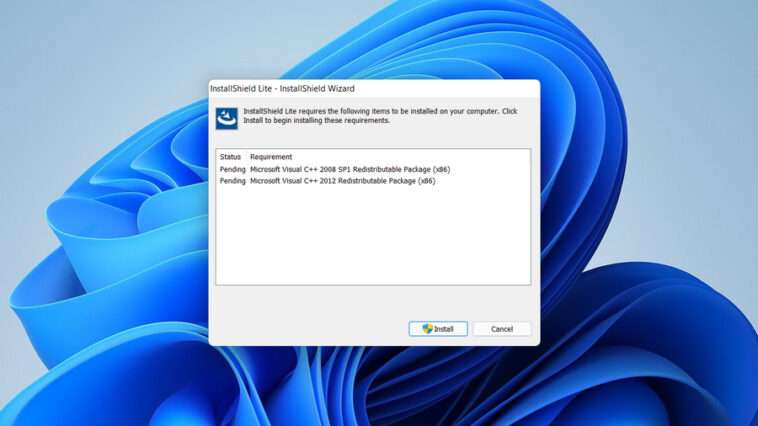Image resolution: width=758 pixels, height=426 pixels.
Task: Click Pending status of the 2012 package
Action: point(232,181)
